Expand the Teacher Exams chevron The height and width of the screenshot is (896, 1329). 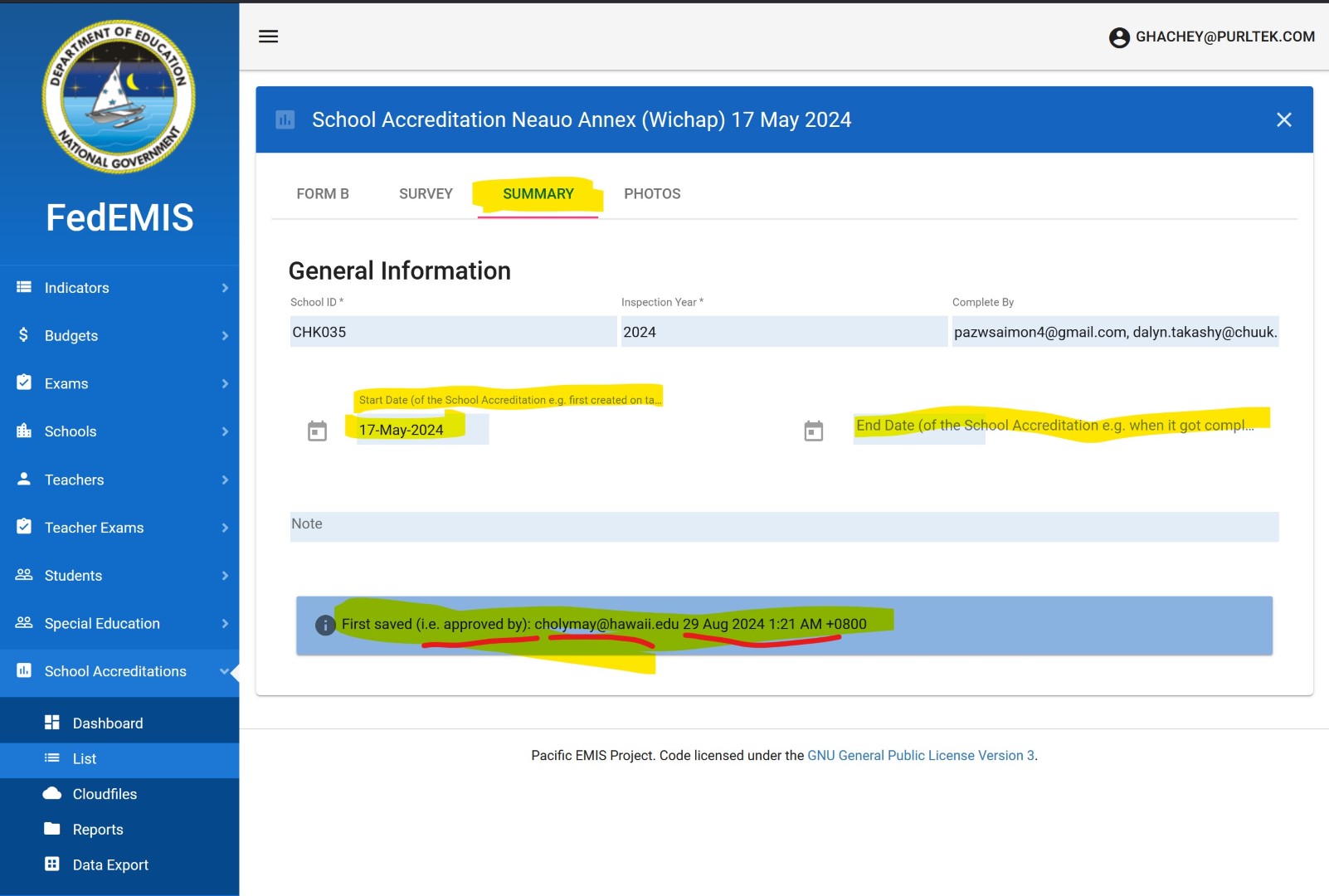click(225, 528)
